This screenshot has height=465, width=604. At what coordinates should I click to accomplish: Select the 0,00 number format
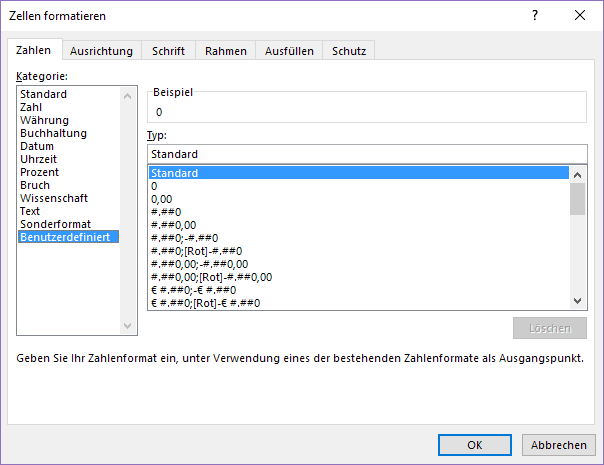[162, 199]
